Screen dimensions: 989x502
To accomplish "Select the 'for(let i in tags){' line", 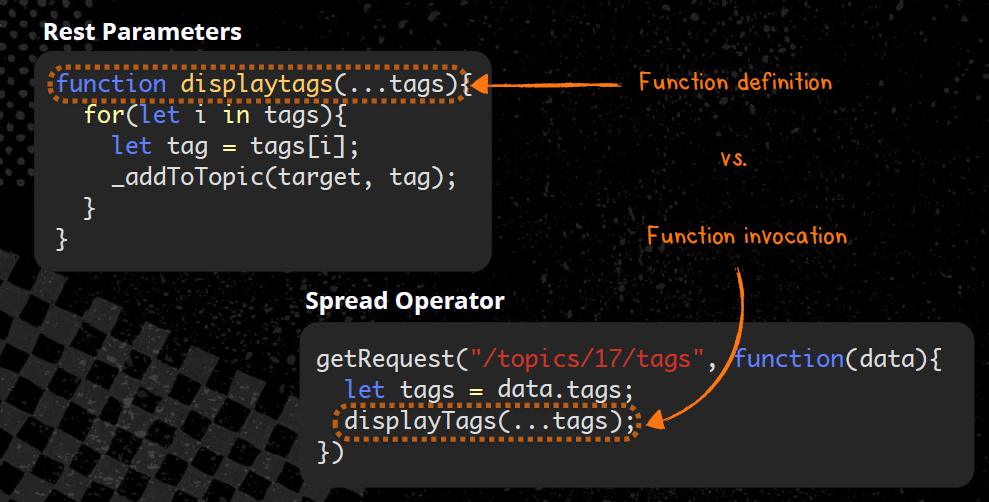I will [216, 115].
